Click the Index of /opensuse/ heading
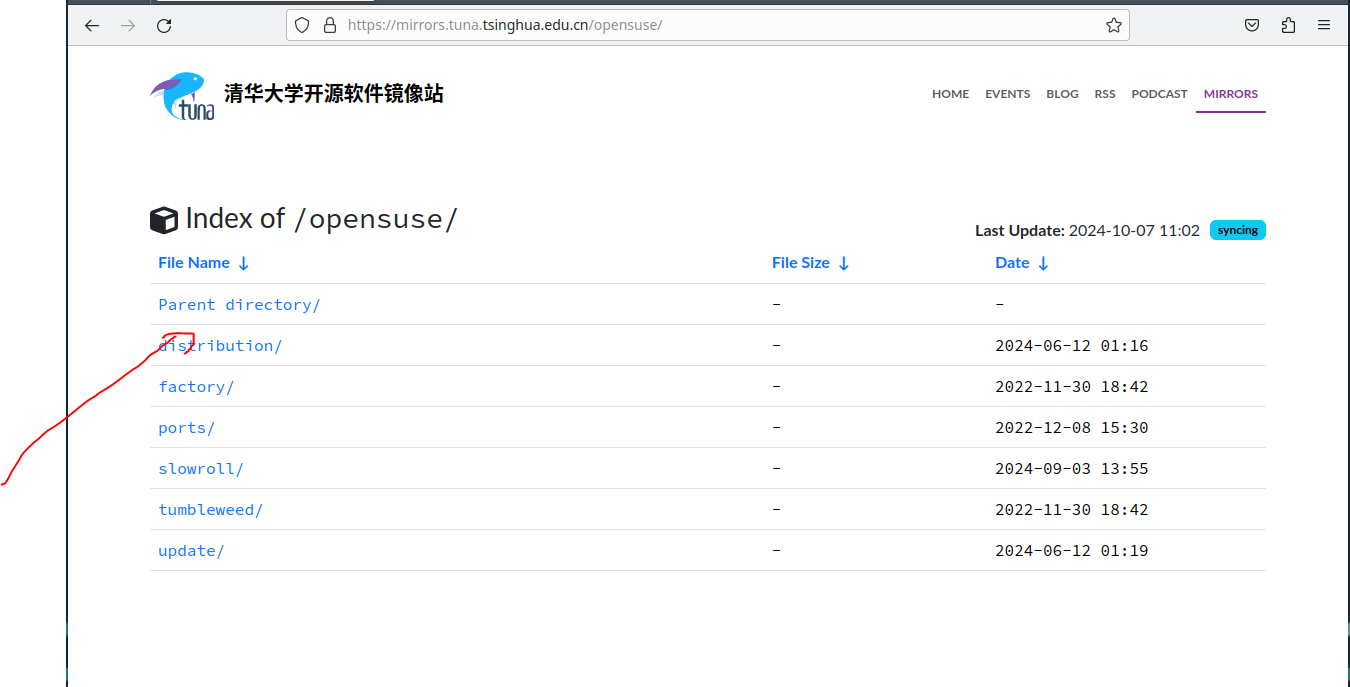The image size is (1350, 687). point(321,219)
